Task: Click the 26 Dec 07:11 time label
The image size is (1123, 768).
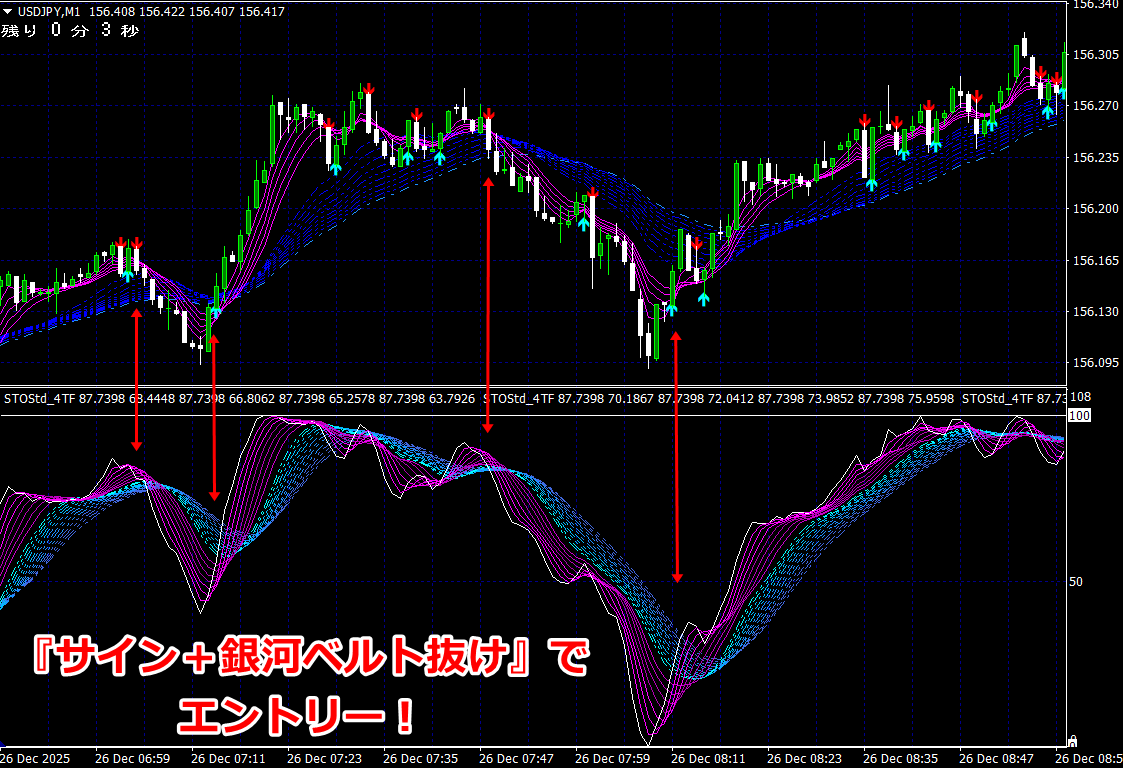Action: [228, 758]
